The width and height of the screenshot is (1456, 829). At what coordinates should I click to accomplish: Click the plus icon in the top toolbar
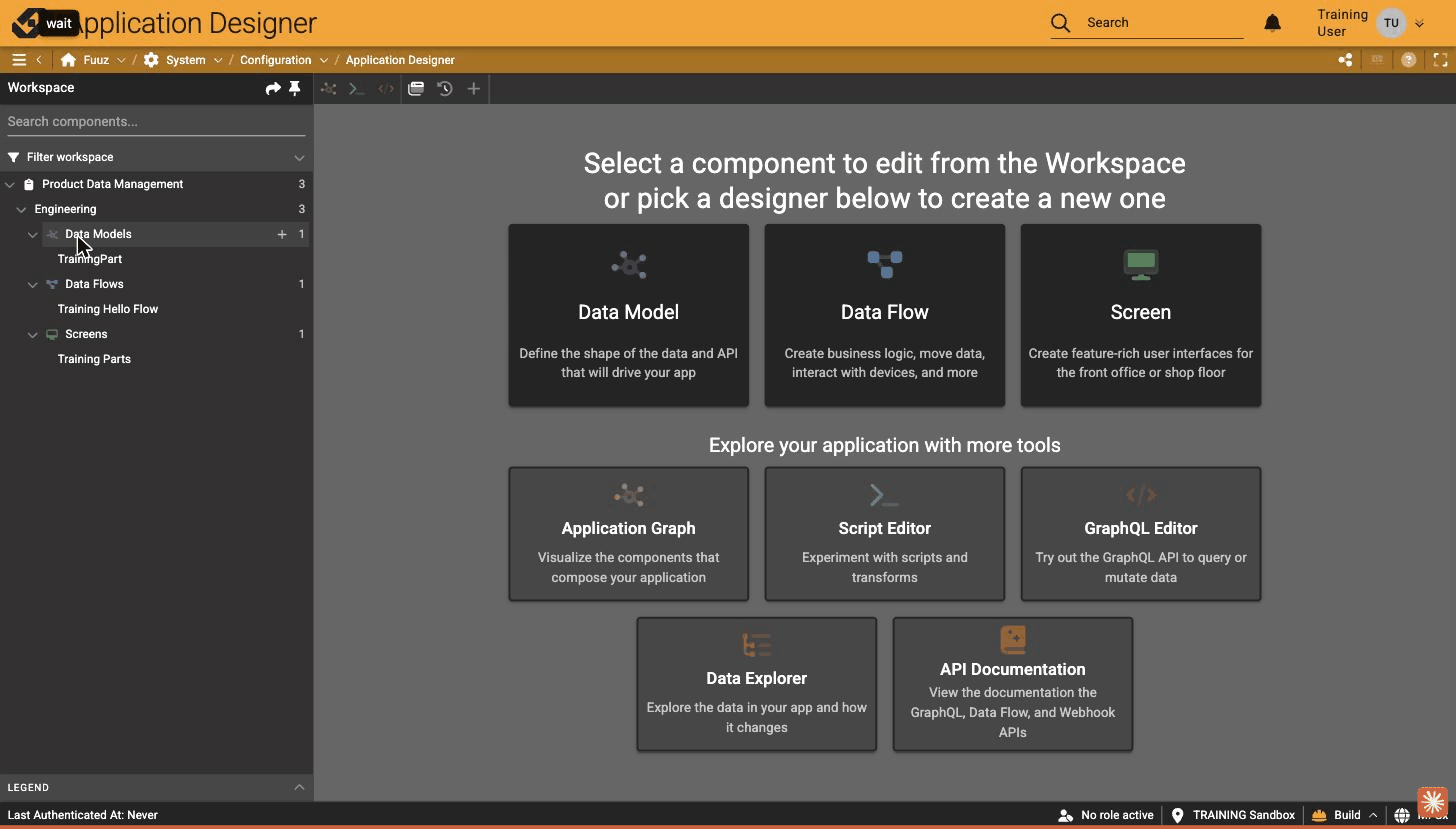coord(474,89)
